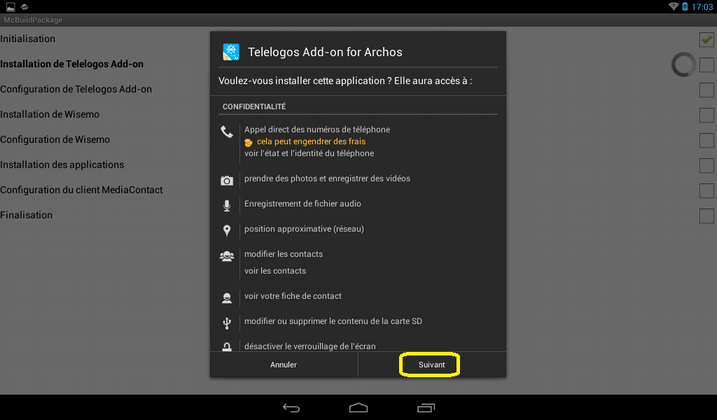Tap 'Appel direct des numéros de téléphone' permission

pos(317,129)
